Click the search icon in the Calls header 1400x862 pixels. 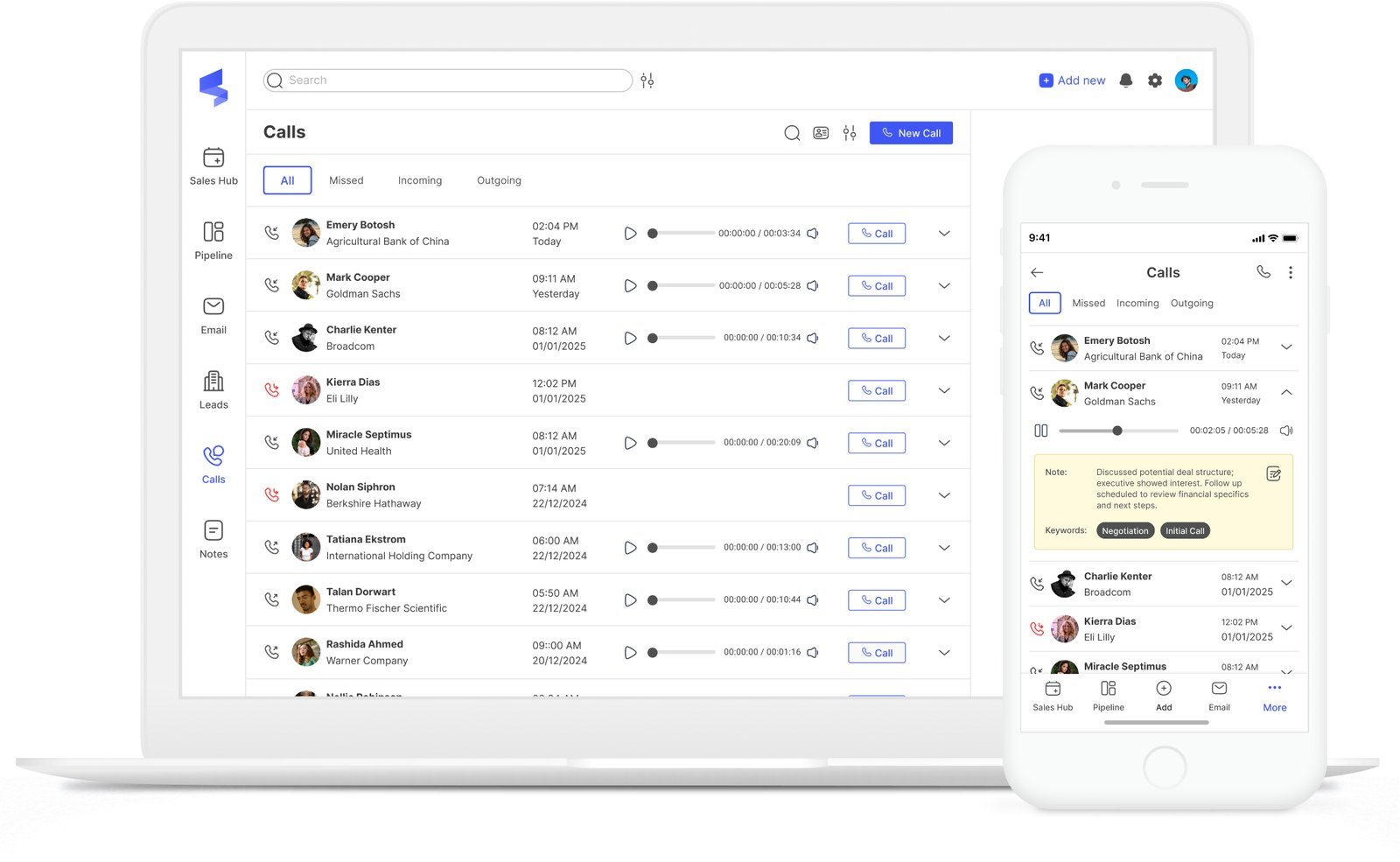pos(791,133)
